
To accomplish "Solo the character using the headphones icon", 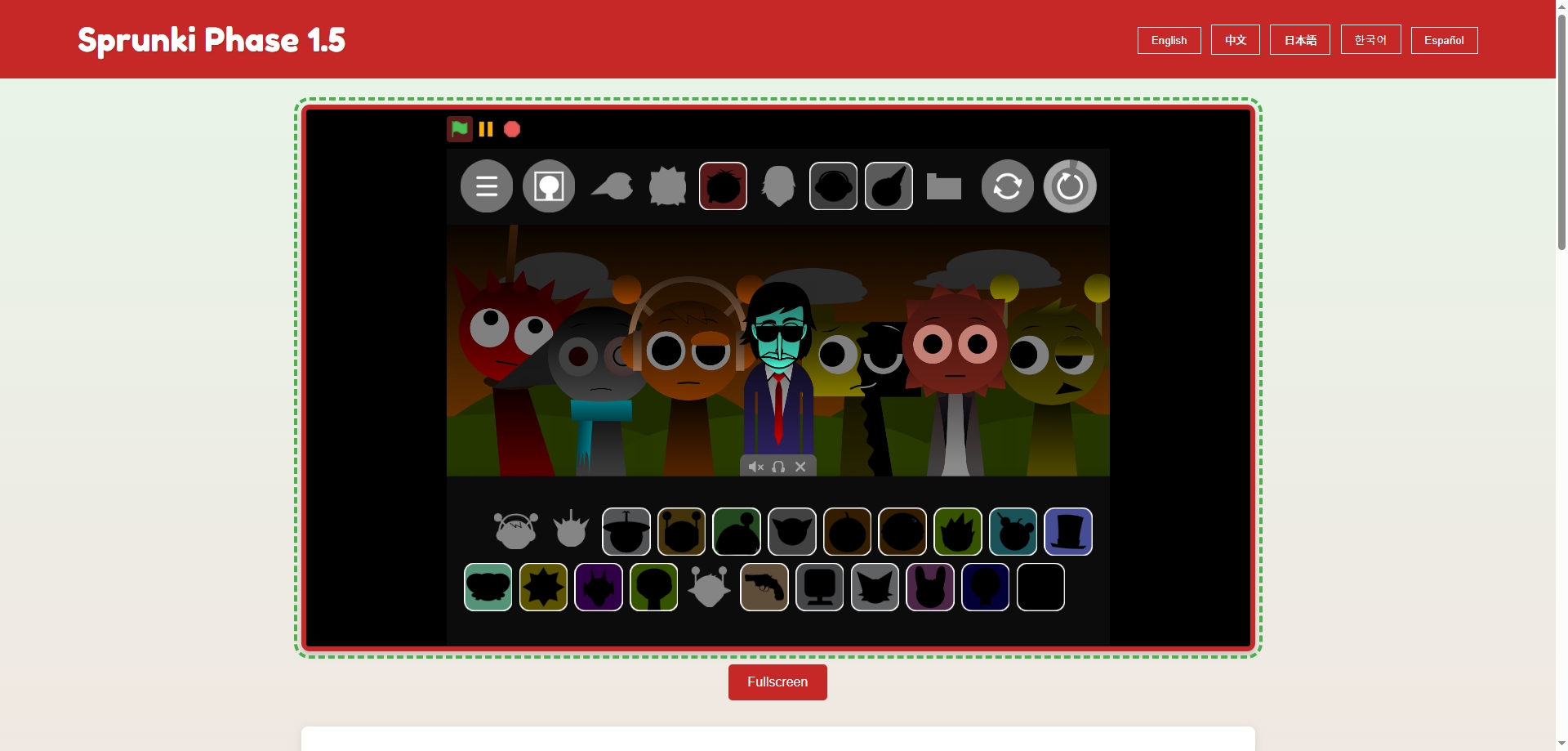I will [777, 467].
